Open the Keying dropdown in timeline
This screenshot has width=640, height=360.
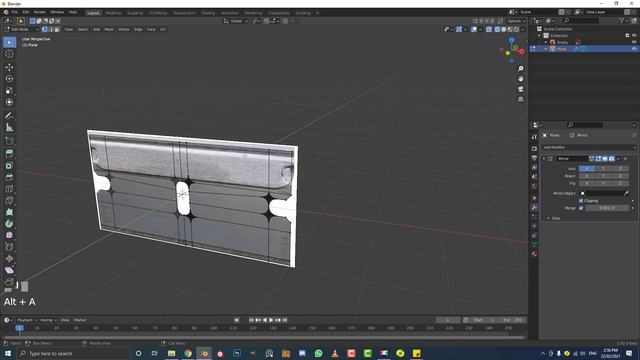coord(48,320)
